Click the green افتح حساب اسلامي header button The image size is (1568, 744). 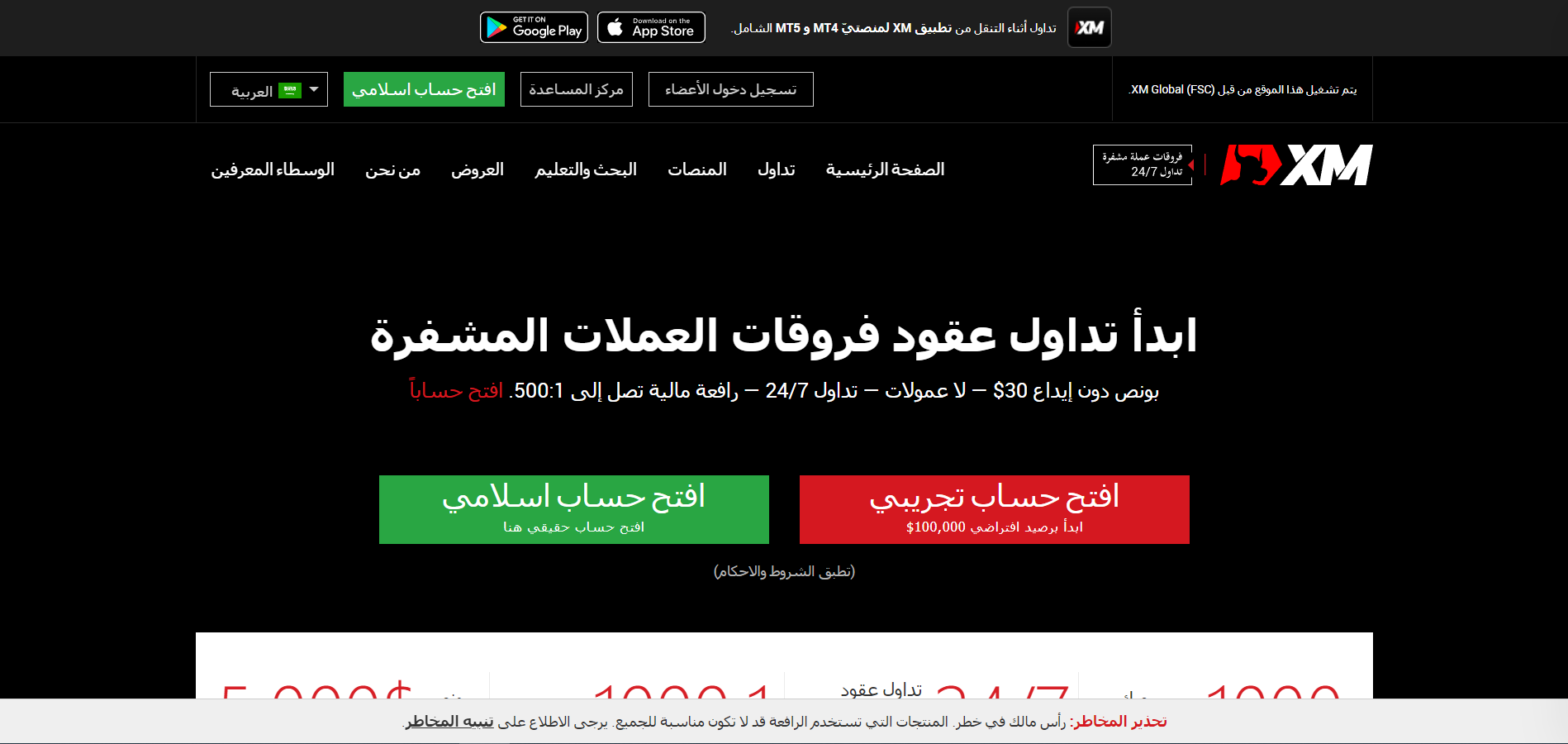tap(423, 89)
